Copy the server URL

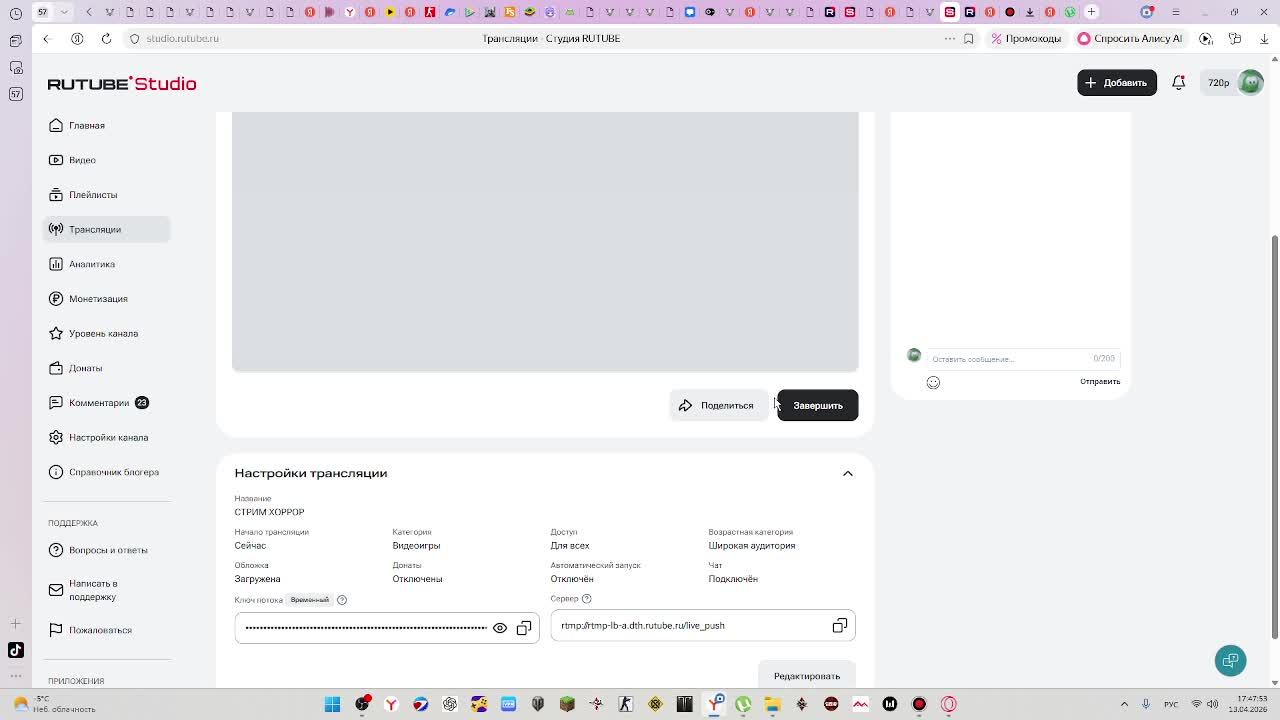840,626
